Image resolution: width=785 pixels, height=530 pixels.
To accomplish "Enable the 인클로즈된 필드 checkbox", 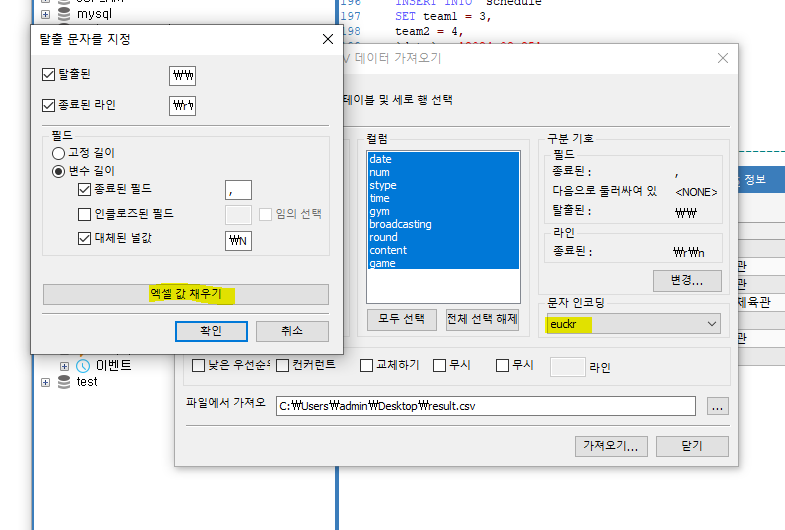I will [84, 214].
